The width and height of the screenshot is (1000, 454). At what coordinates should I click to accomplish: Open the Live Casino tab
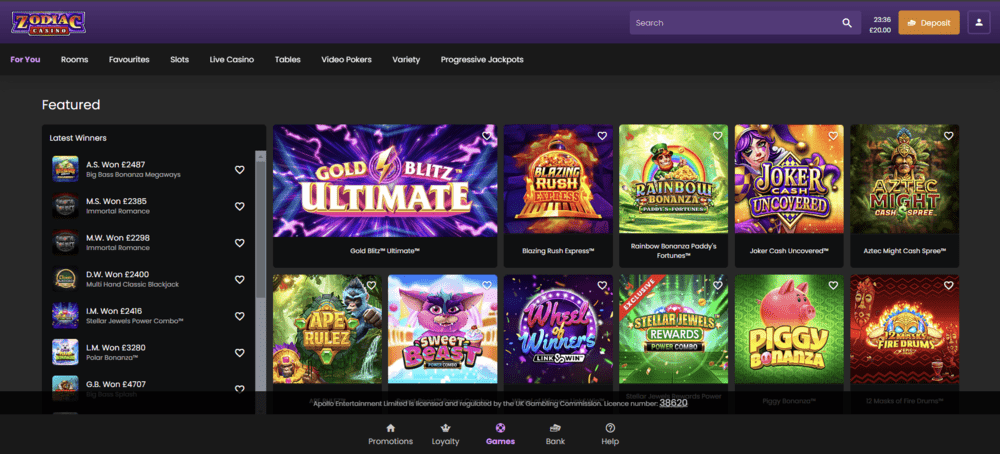click(232, 59)
